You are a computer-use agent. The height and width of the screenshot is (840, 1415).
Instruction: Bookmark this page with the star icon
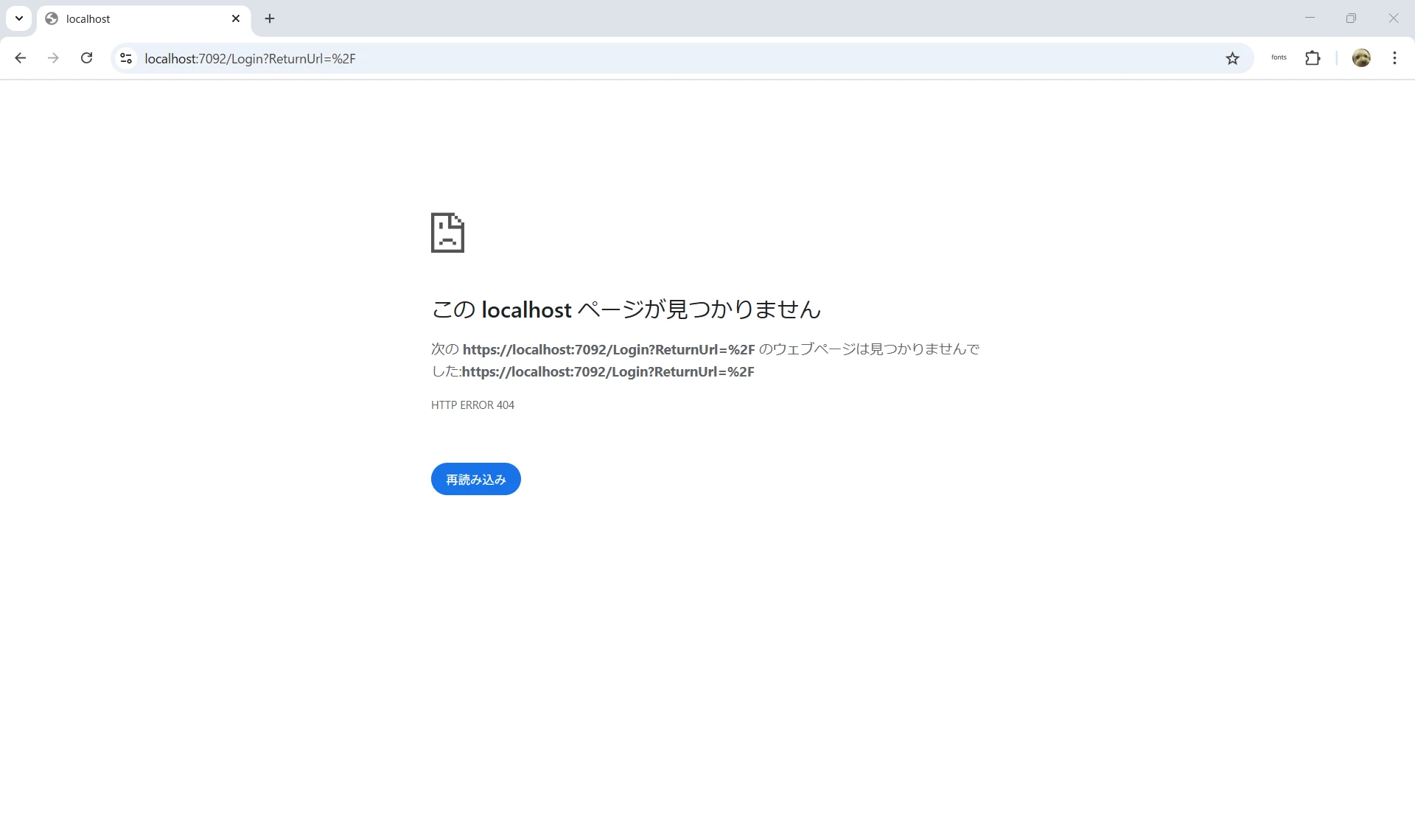1232,58
